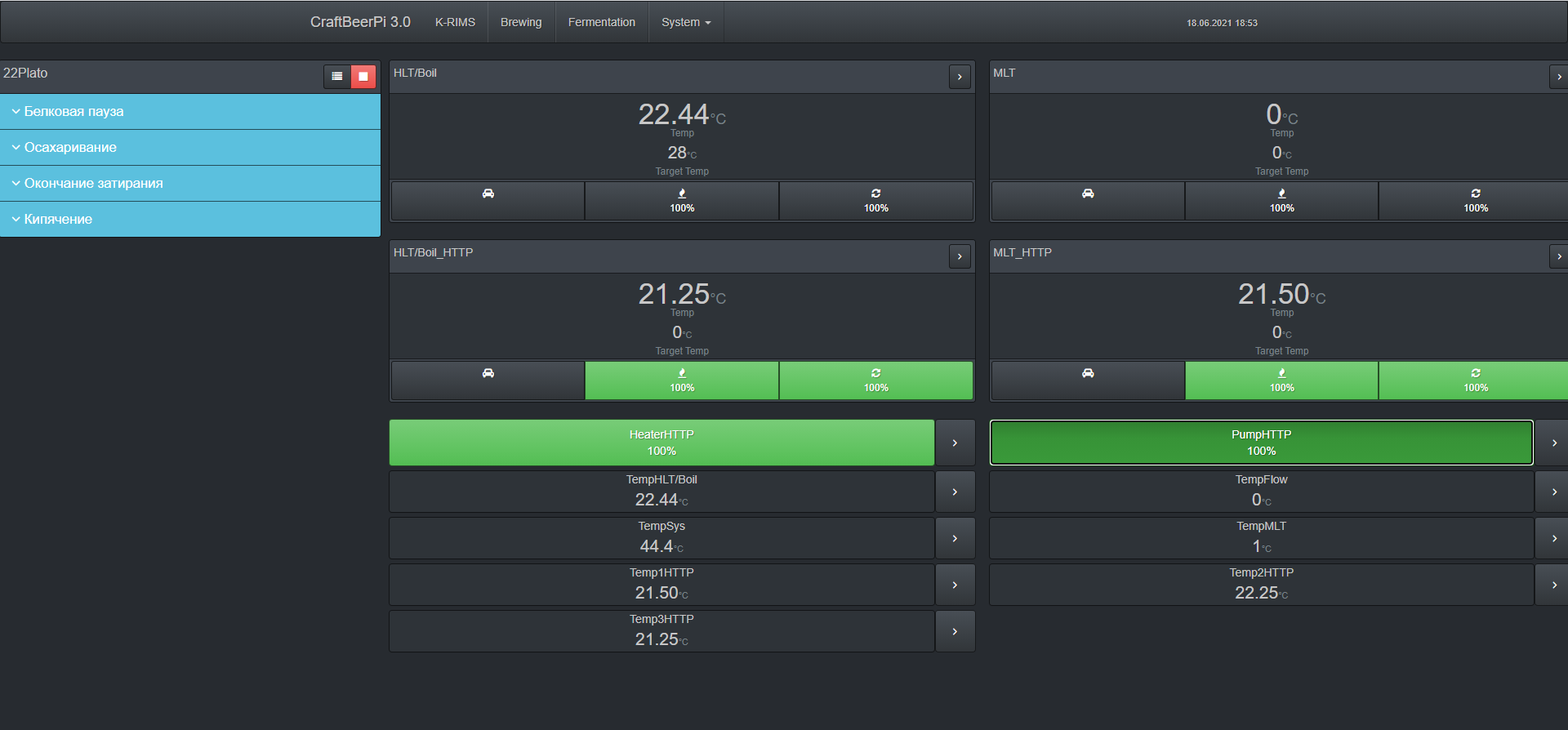Open the K-RIMS tab

pyautogui.click(x=455, y=22)
